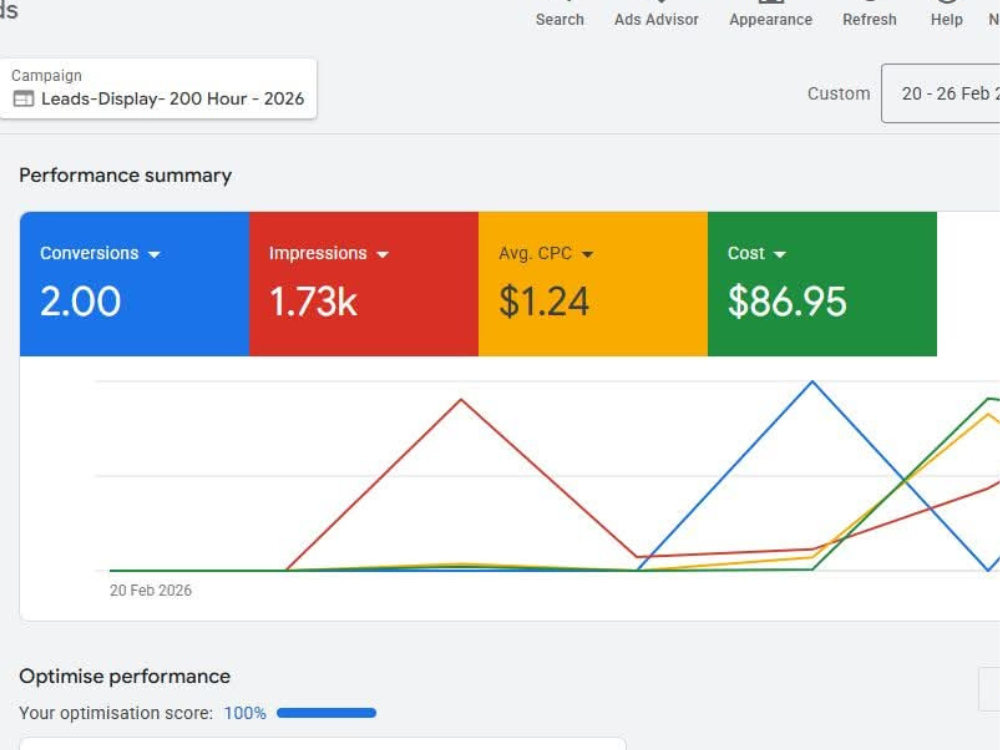Screen dimensions: 1000x750
Task: Click the red impressions peak on chart
Action: coord(461,400)
